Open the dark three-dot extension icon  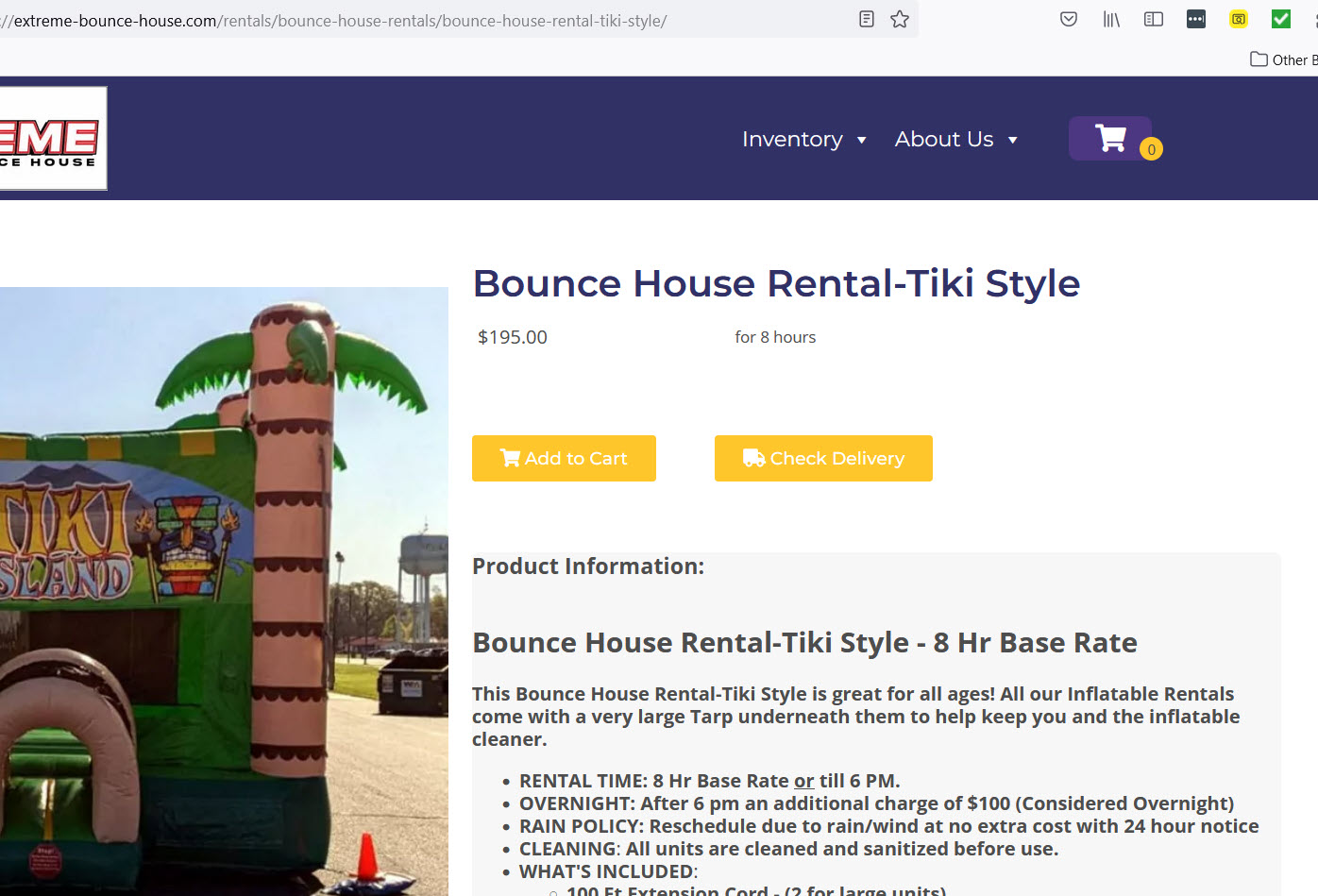tap(1196, 19)
